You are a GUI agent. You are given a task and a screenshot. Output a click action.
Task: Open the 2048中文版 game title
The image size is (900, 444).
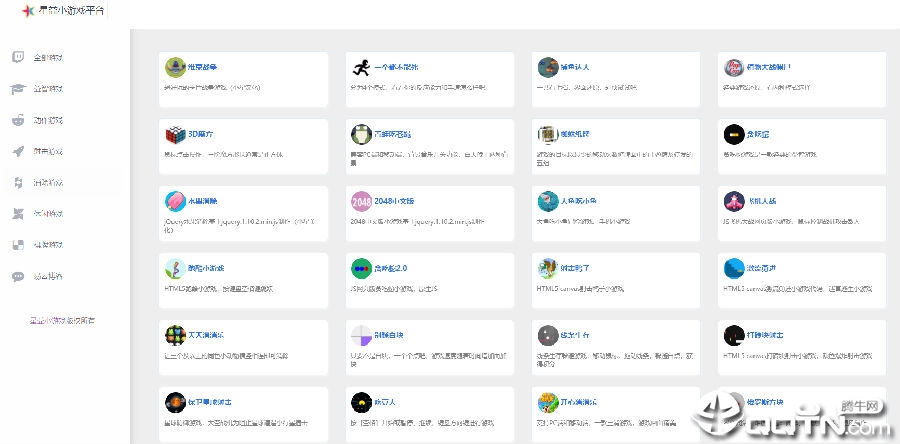[394, 201]
